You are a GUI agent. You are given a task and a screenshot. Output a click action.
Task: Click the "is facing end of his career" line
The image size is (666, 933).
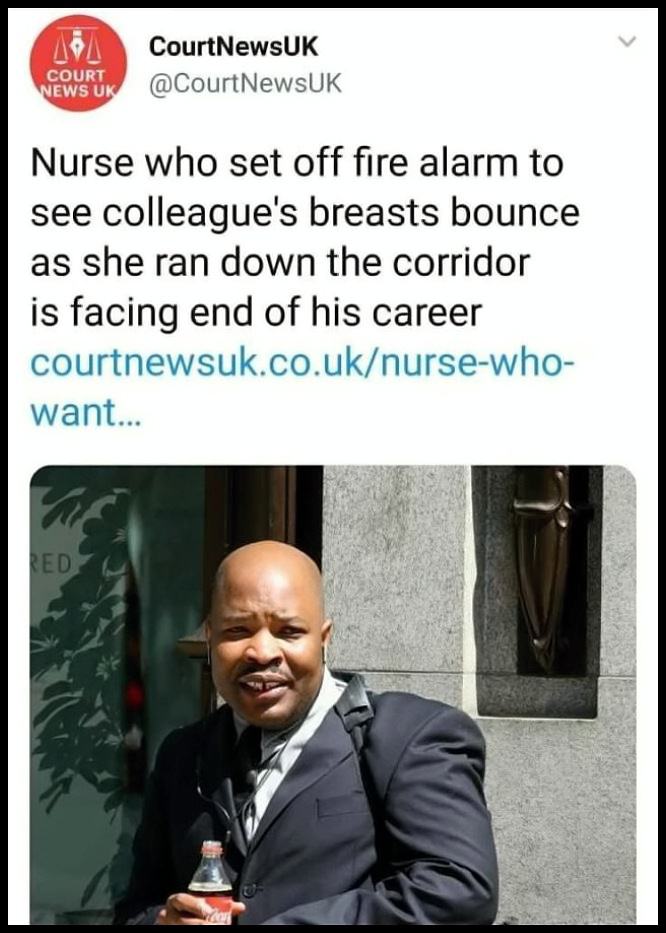[x=256, y=313]
